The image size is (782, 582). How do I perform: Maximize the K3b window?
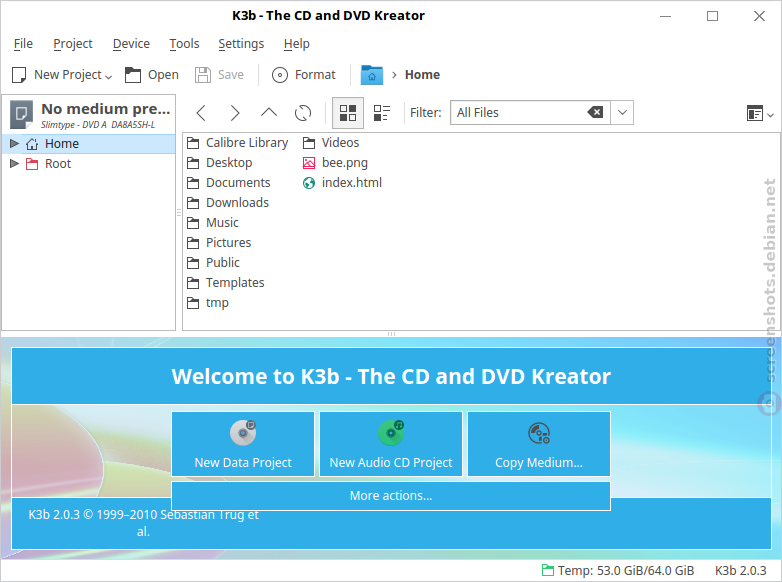(x=713, y=16)
